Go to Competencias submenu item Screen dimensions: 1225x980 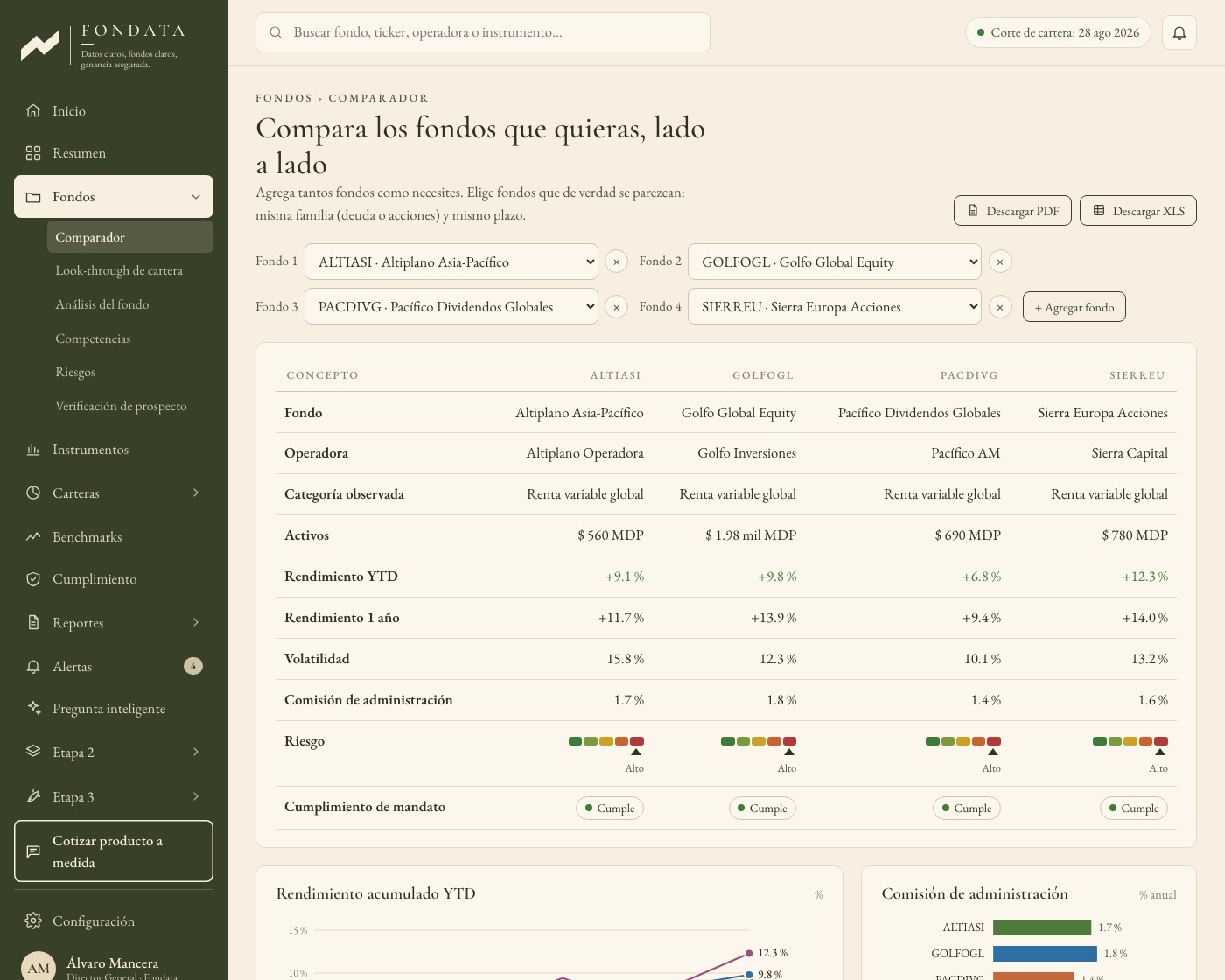click(130, 339)
